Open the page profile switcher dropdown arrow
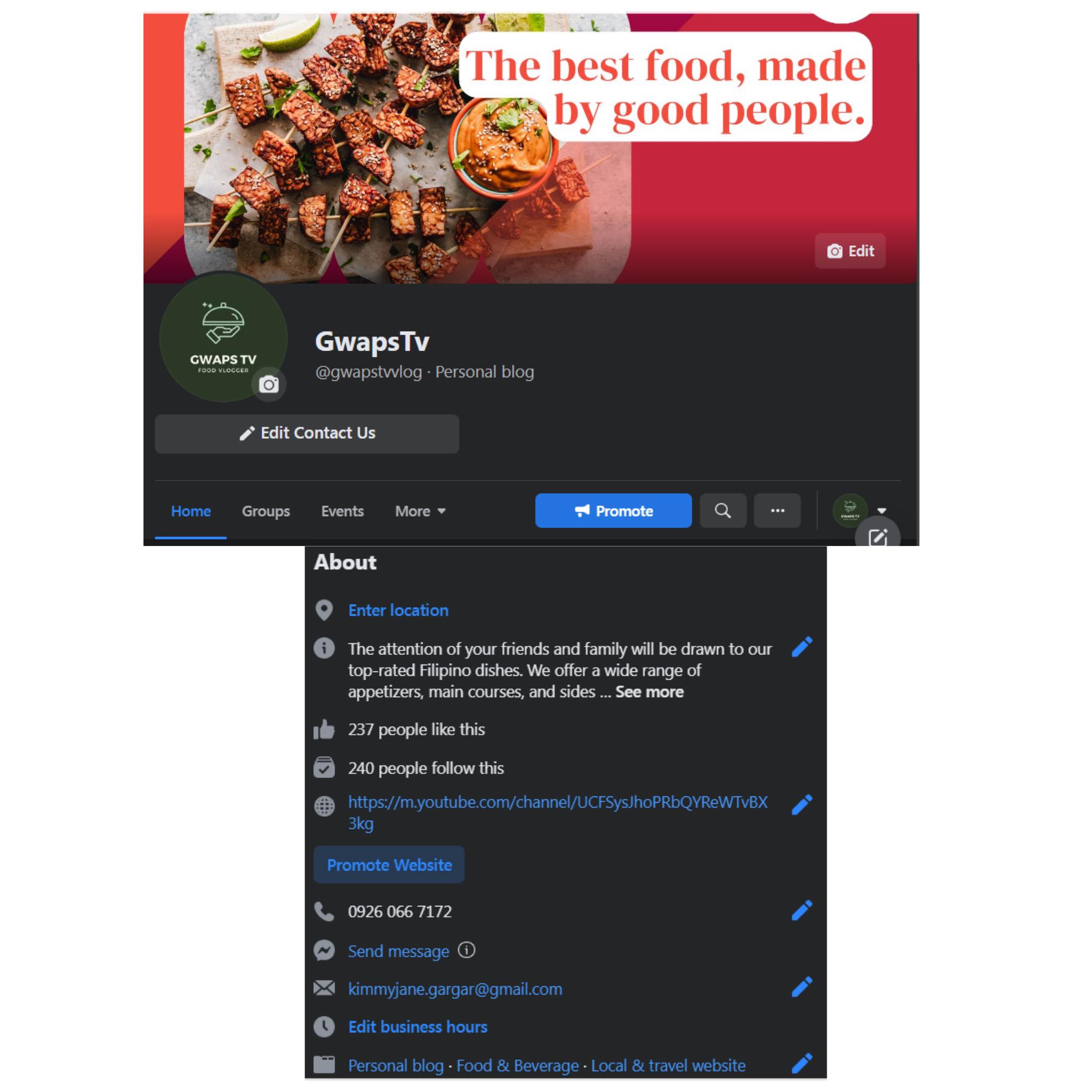Screen dimensions: 1092x1092 (882, 511)
